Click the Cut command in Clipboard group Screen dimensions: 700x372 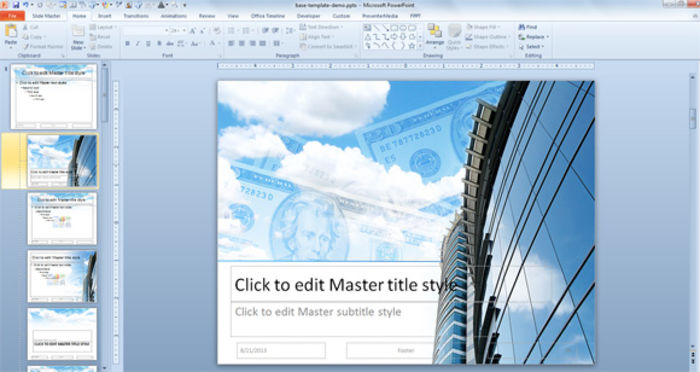point(31,27)
